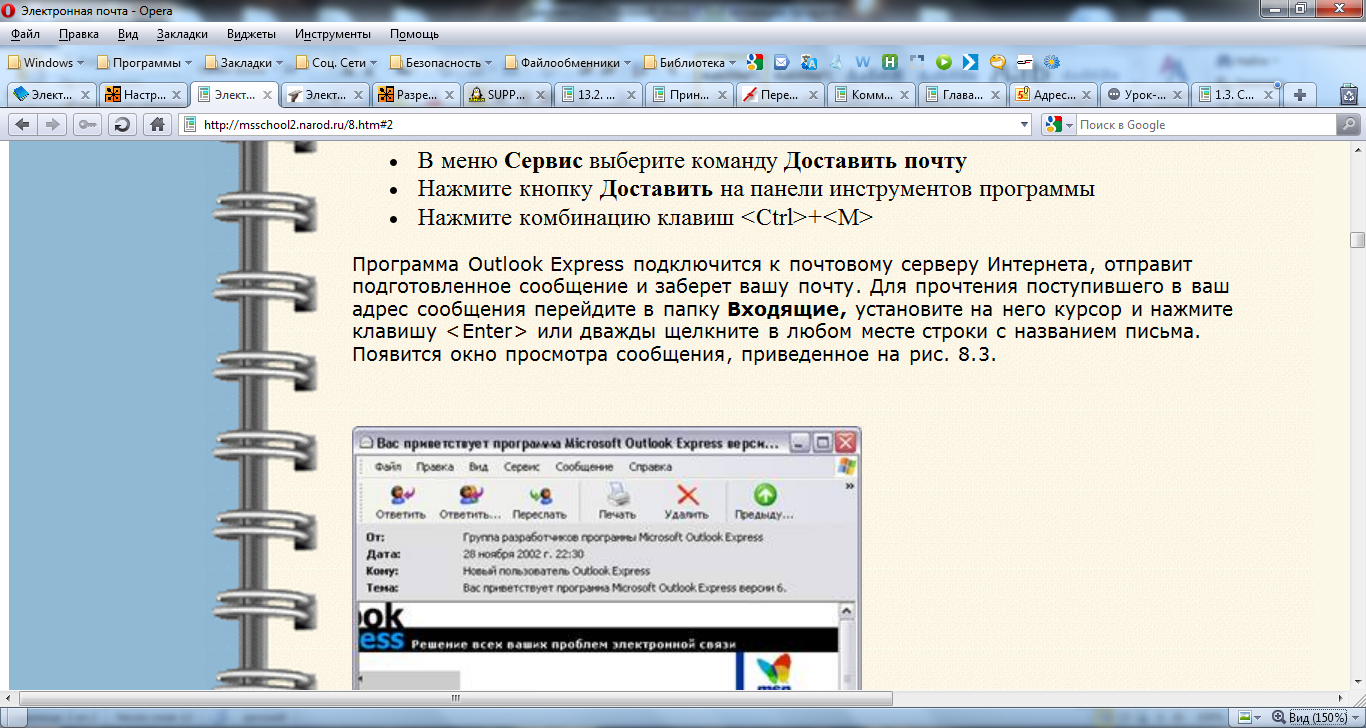Click the Поиск в Google search field

(x=1205, y=125)
